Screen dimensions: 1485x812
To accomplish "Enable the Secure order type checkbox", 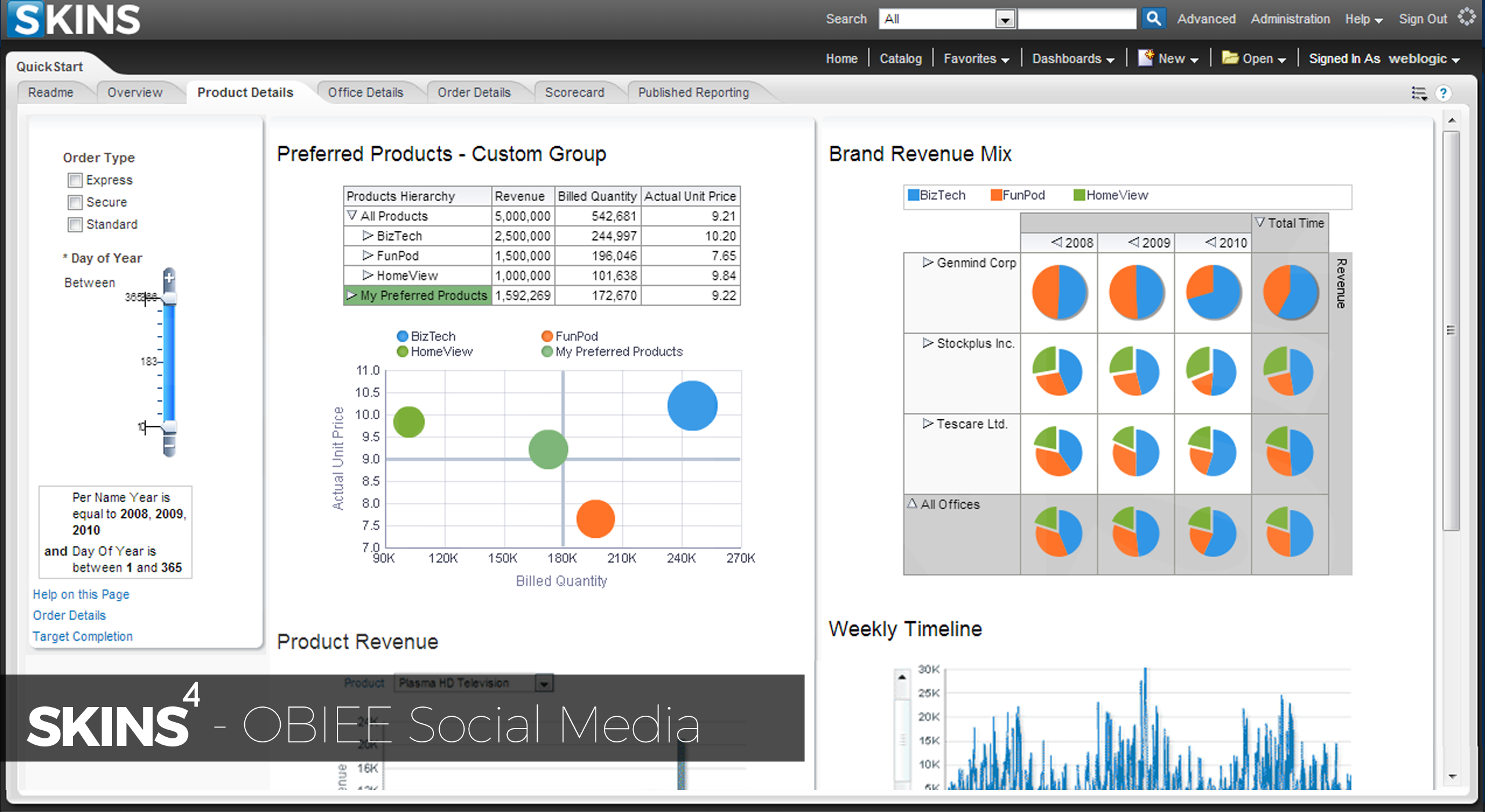I will coord(75,202).
